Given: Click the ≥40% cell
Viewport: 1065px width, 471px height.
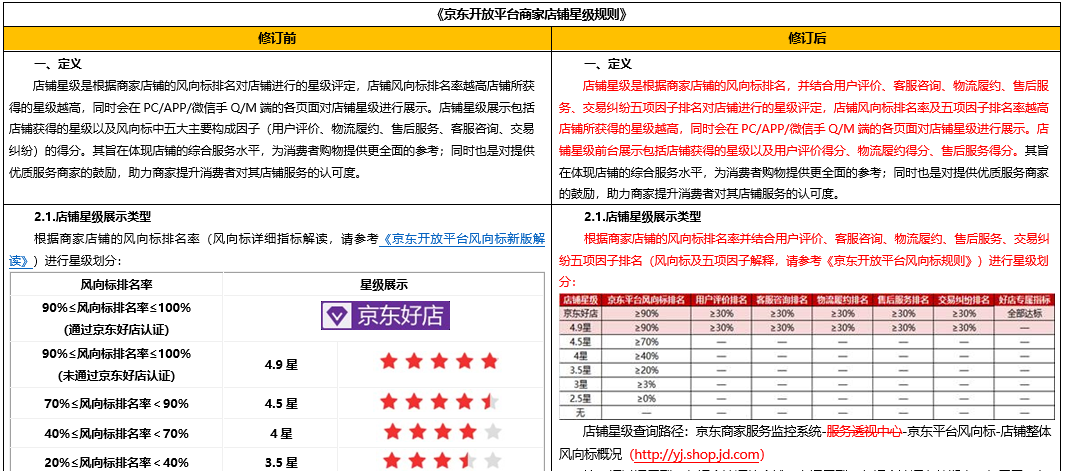Looking at the screenshot, I should [x=645, y=356].
